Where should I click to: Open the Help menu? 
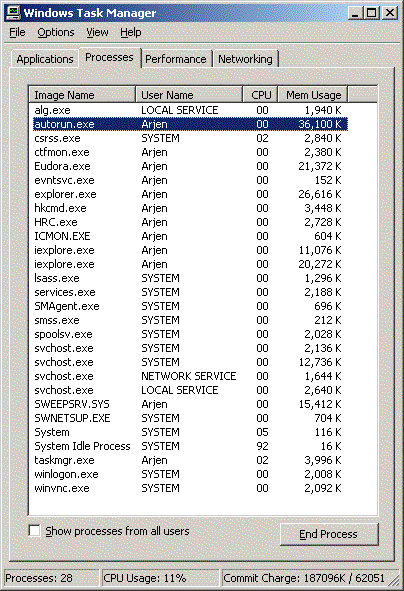[131, 32]
